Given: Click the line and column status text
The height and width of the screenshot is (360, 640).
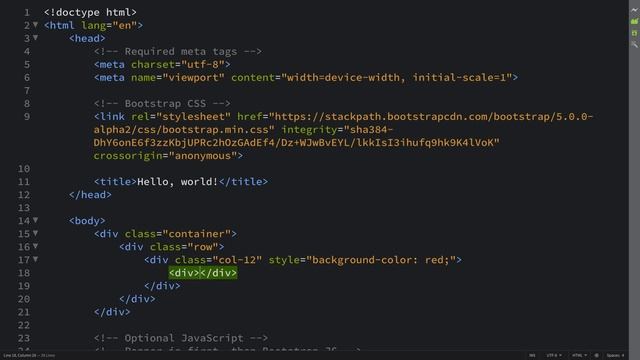Looking at the screenshot, I should [29, 356].
